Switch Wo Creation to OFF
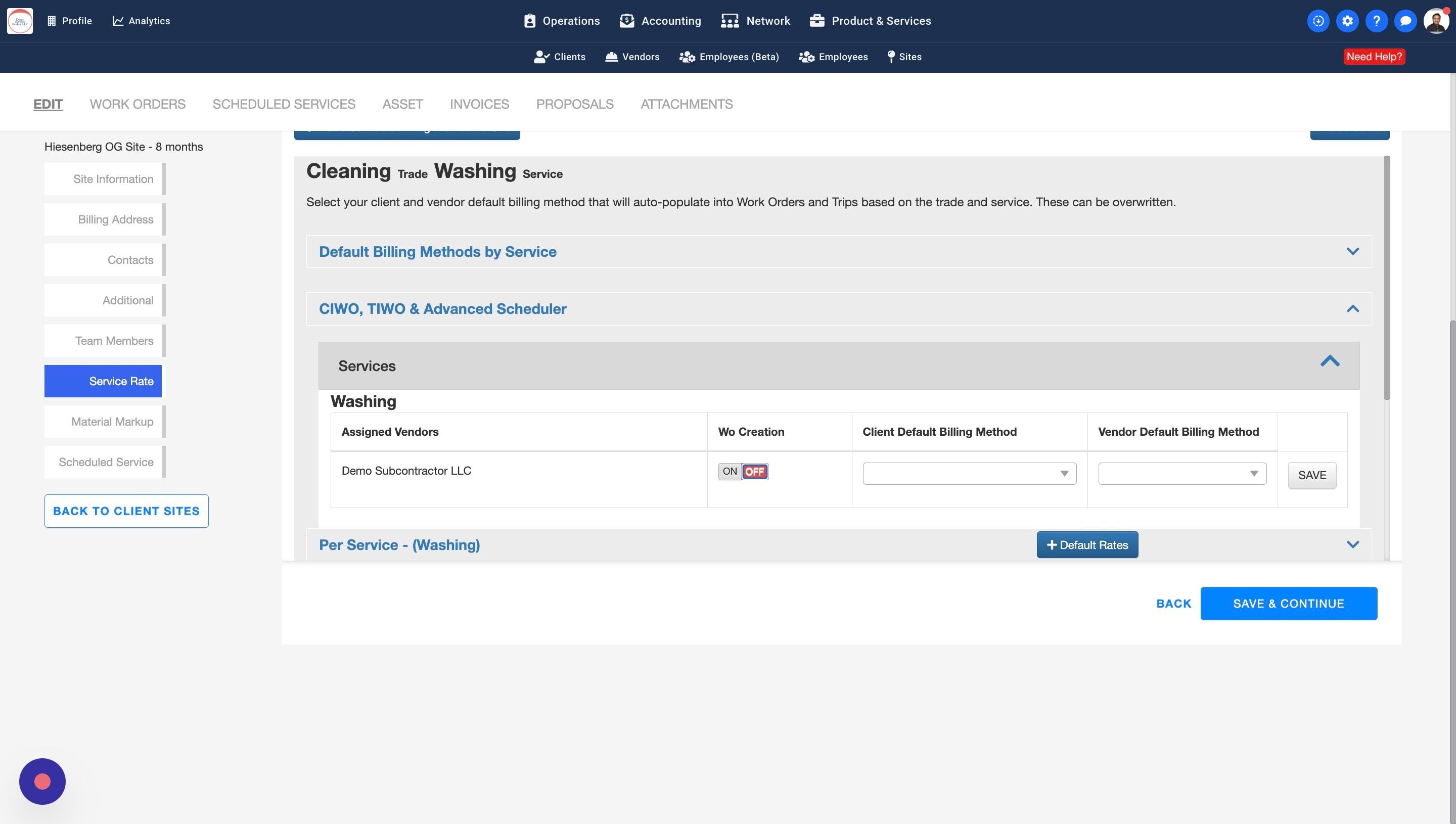1456x824 pixels. click(x=755, y=472)
